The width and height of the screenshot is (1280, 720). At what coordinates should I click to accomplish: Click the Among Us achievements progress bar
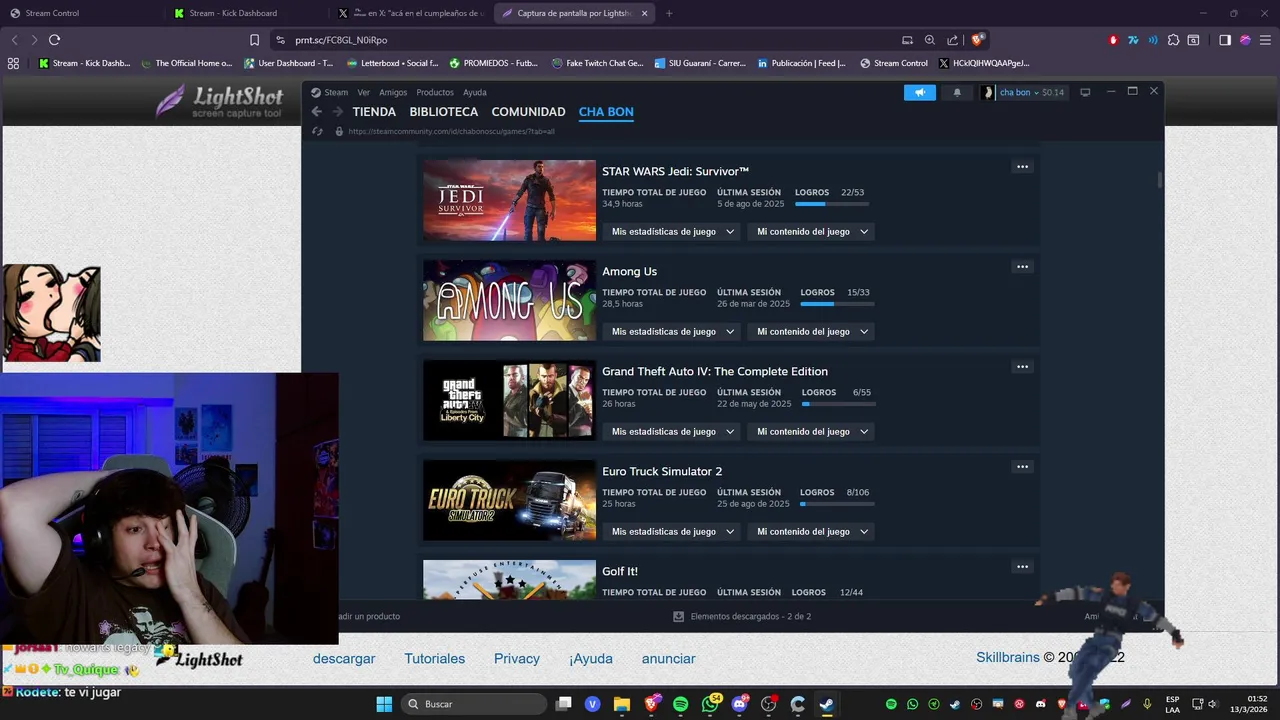point(837,304)
